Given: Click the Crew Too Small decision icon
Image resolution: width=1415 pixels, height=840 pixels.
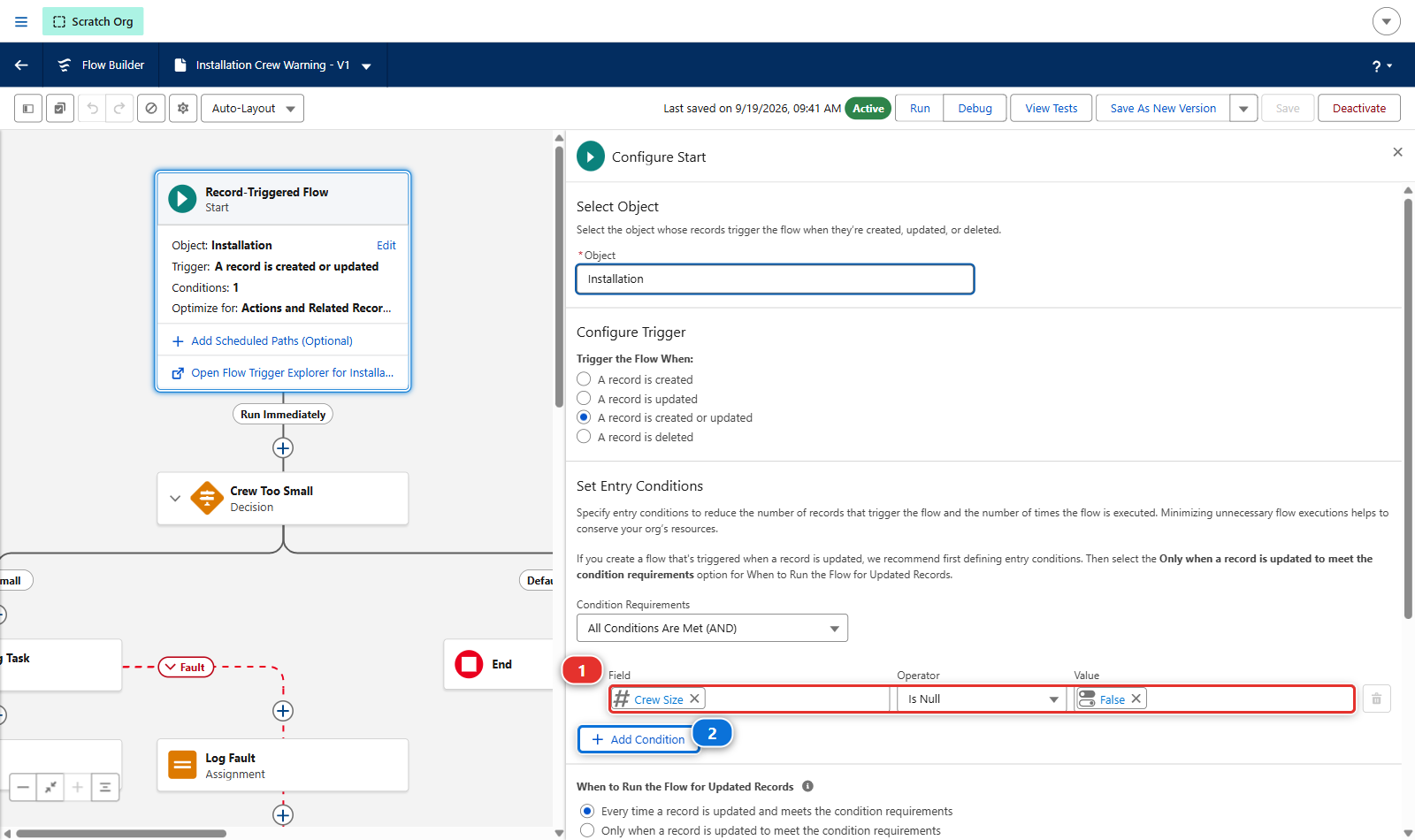Looking at the screenshot, I should (207, 498).
